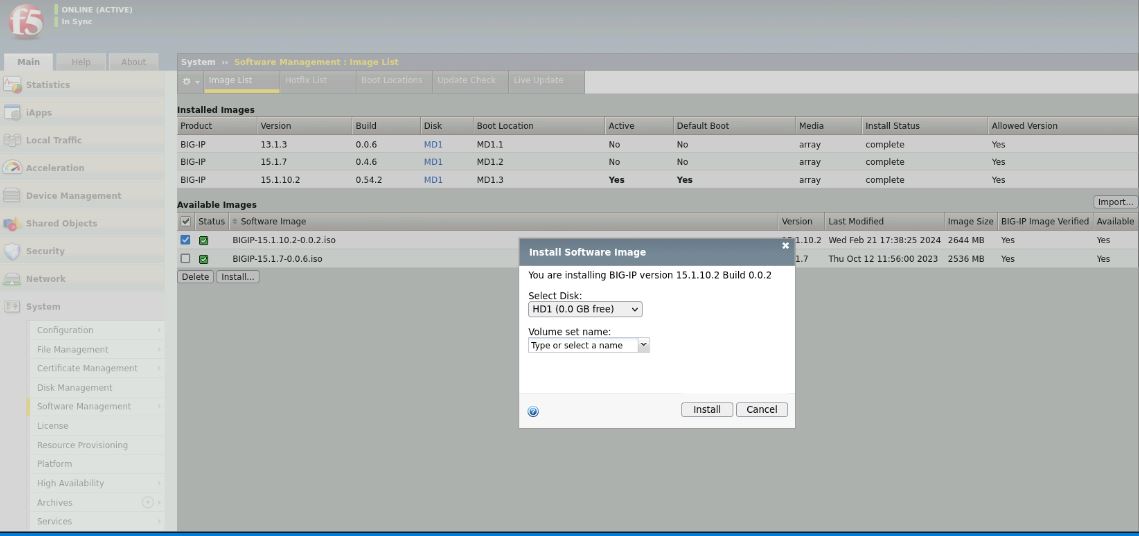Open the Help tab in sidebar

click(81, 62)
